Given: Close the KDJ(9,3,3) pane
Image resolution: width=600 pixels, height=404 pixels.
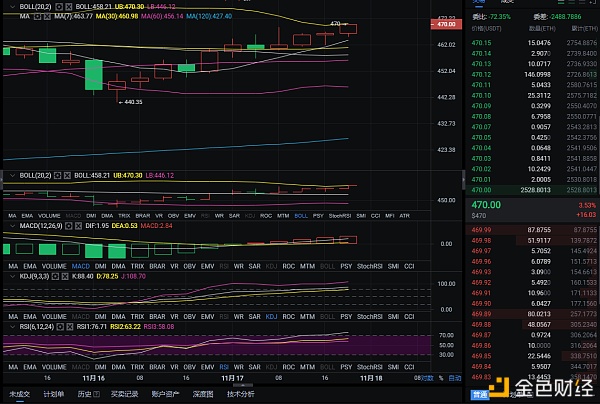Looking at the screenshot, I should pos(65,276).
